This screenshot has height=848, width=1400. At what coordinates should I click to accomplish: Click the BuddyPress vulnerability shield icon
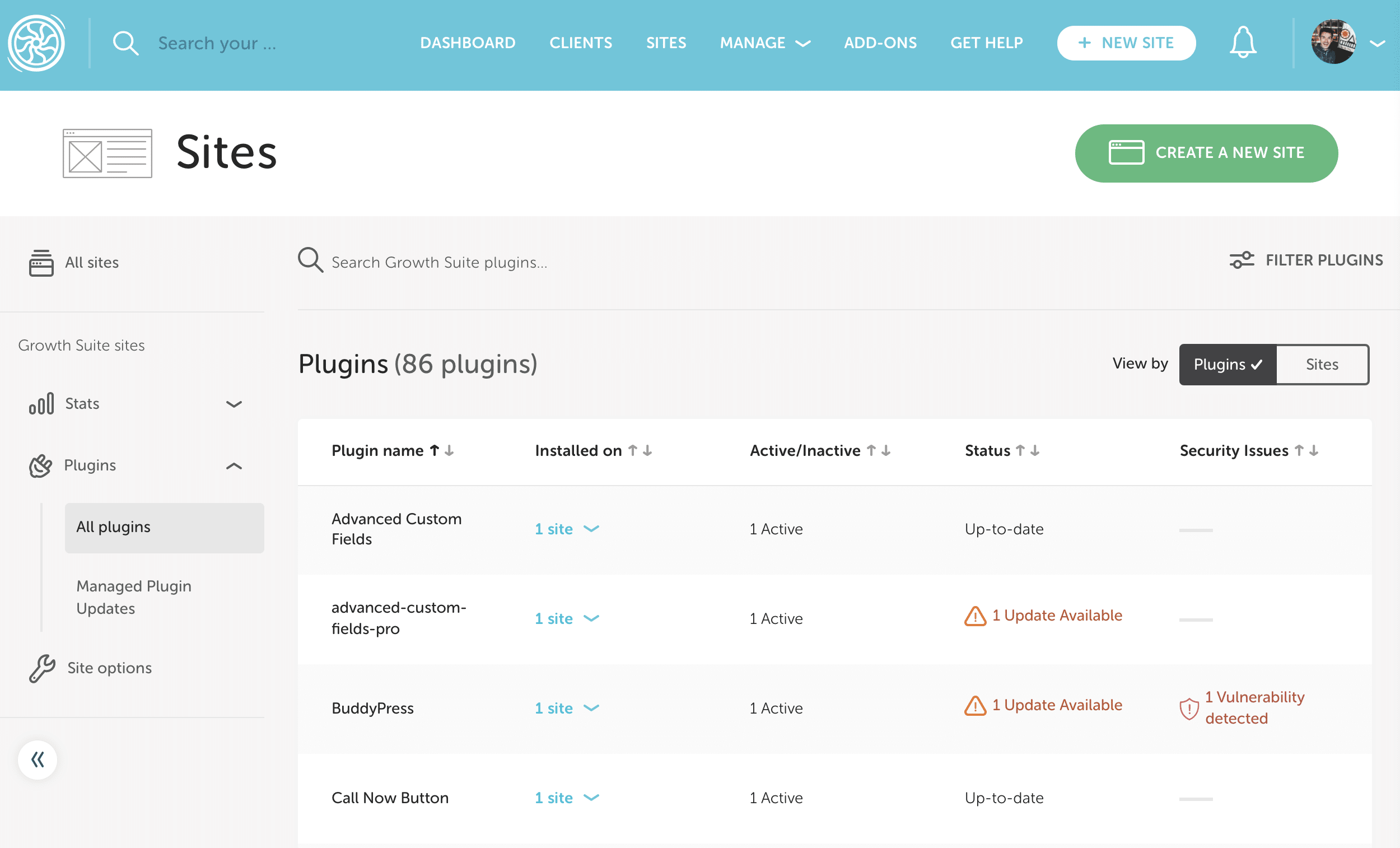pos(1189,708)
